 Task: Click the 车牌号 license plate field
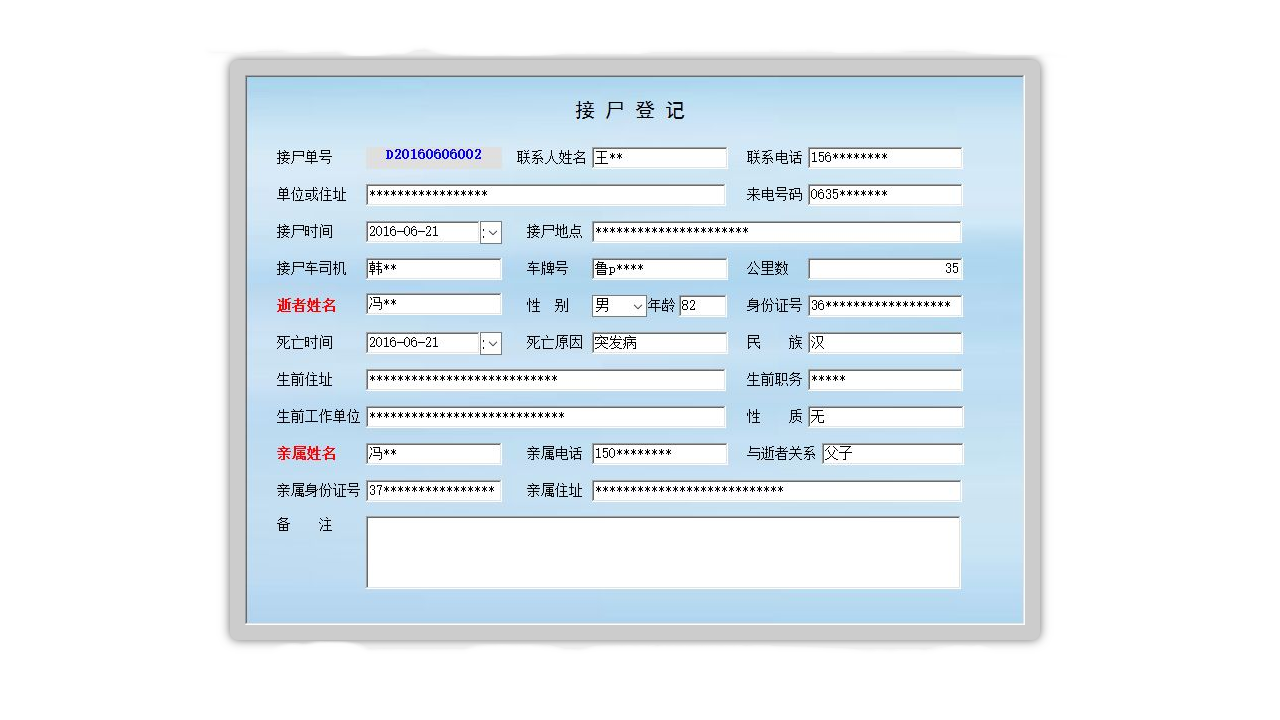[x=658, y=268]
